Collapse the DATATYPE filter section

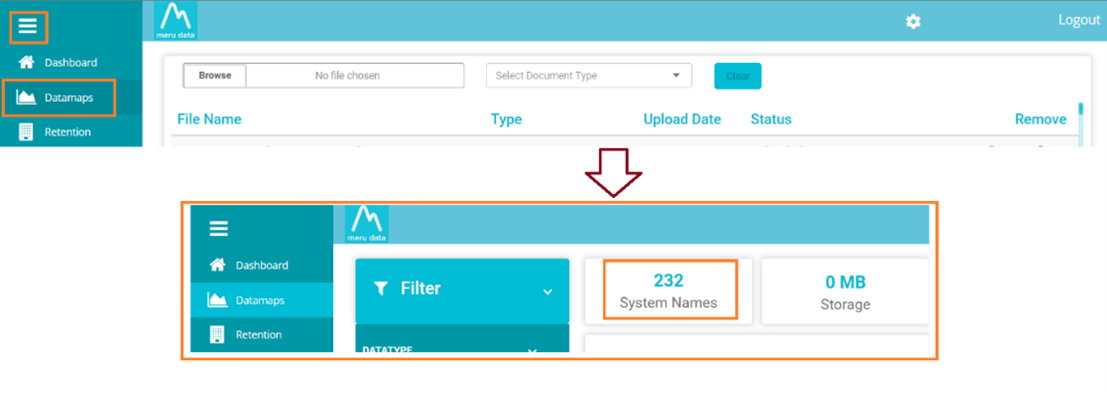533,350
